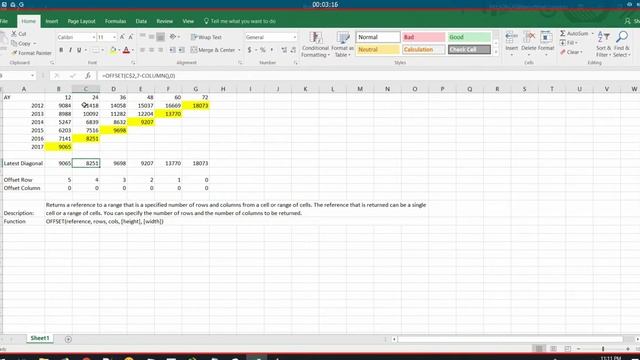
Task: Switch to the View tab
Action: click(188, 21)
